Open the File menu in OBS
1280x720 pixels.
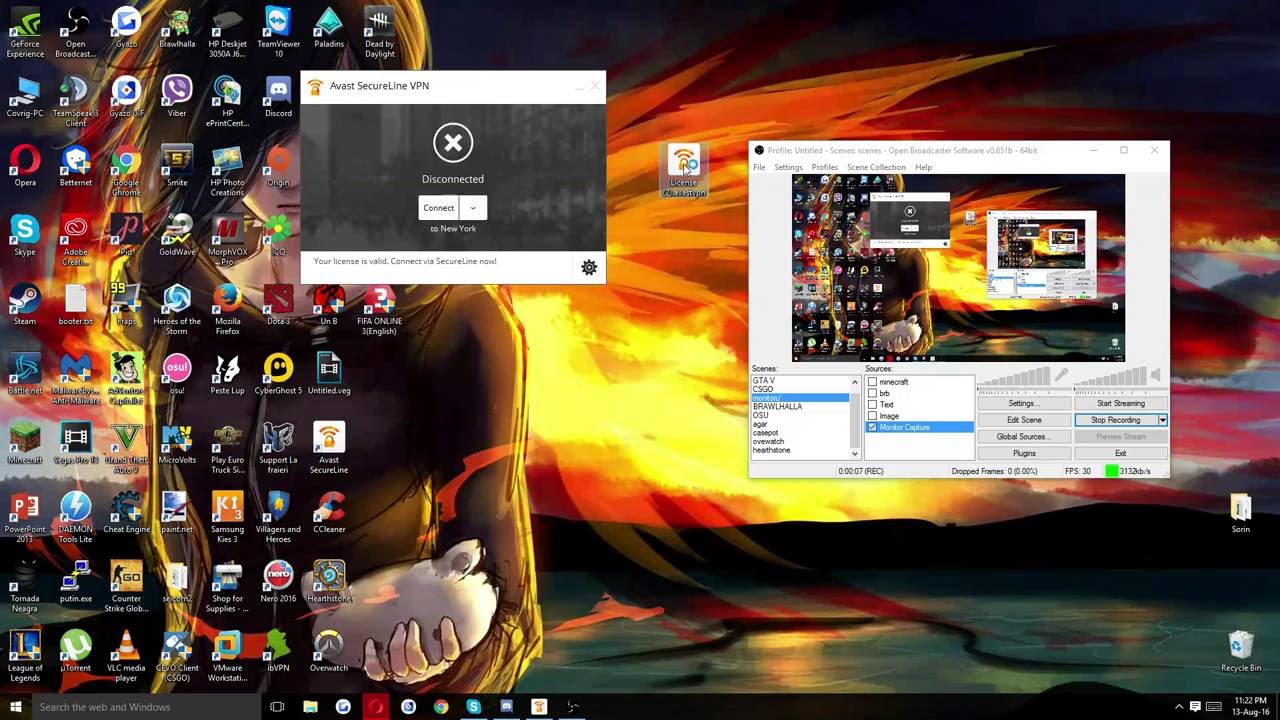click(759, 167)
